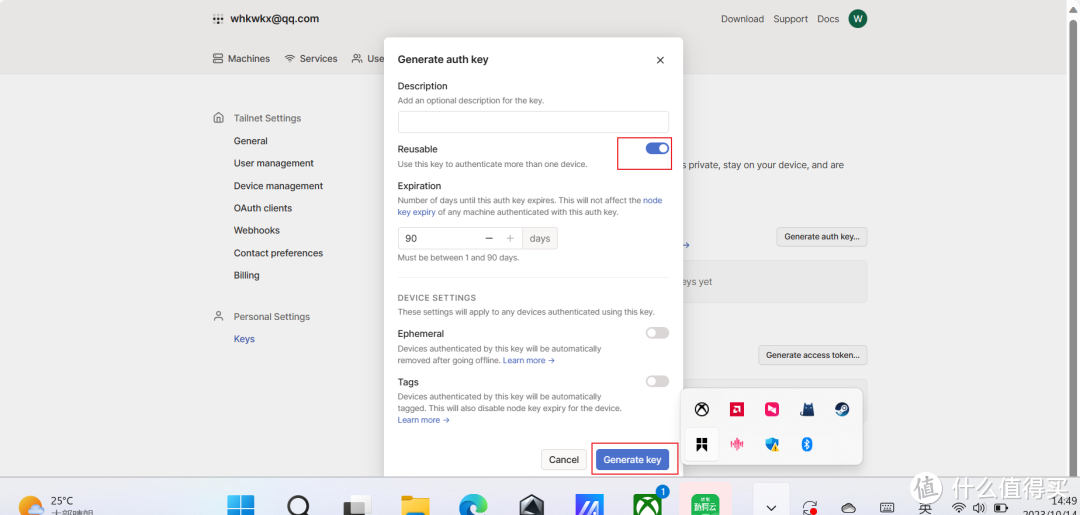Click the Bluetooth tray icon
1080x515 pixels.
click(x=807, y=444)
